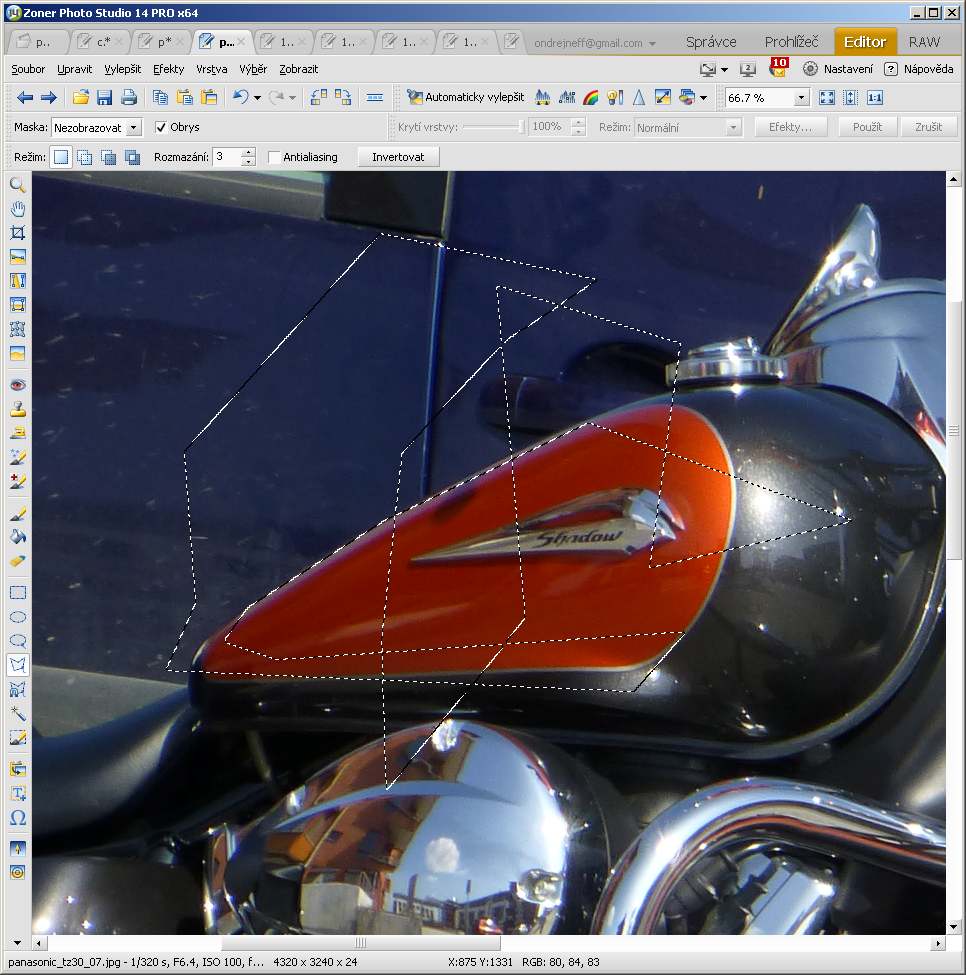
Task: Open Nastavení settings
Action: [x=838, y=69]
